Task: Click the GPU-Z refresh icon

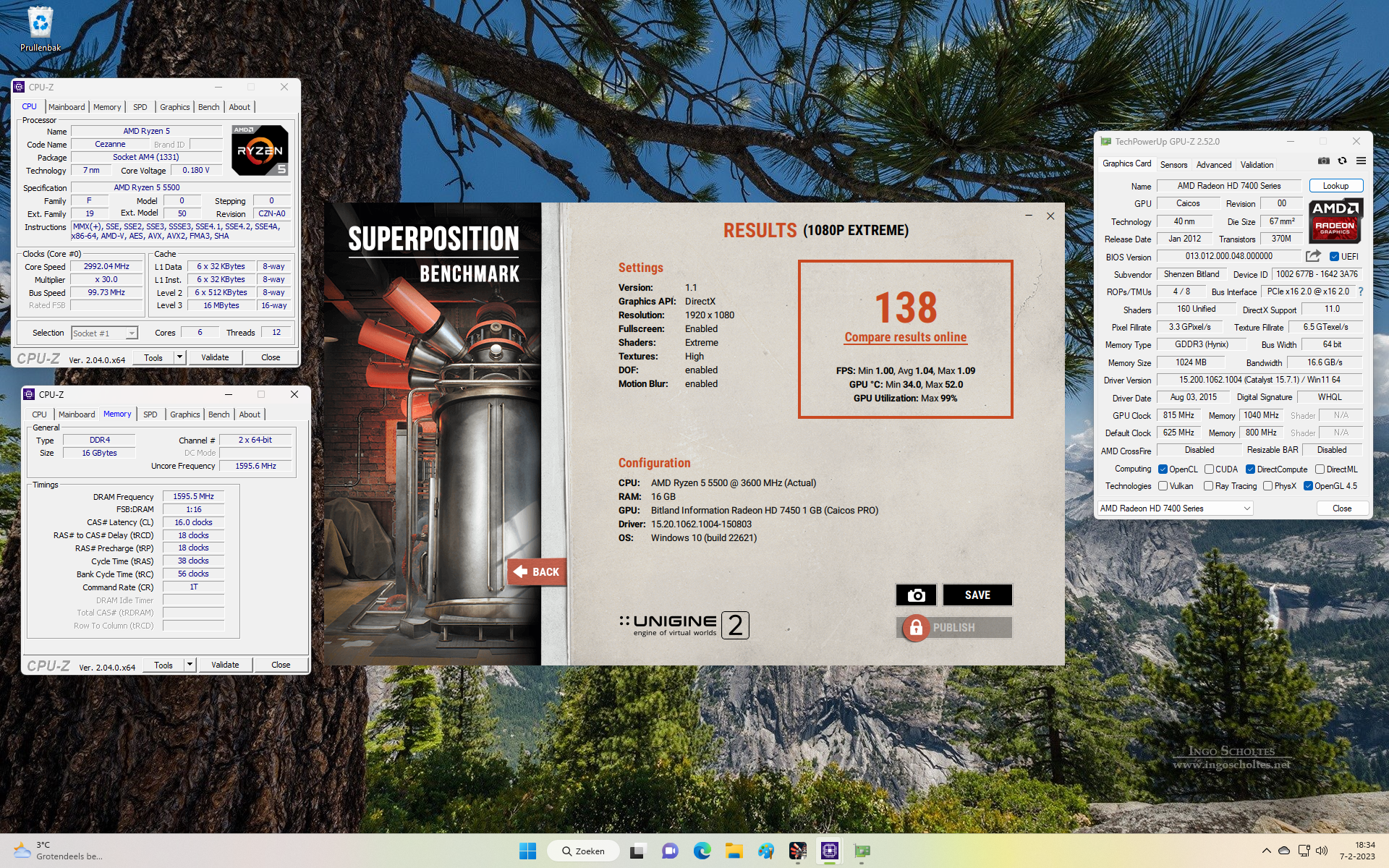Action: tap(1342, 161)
